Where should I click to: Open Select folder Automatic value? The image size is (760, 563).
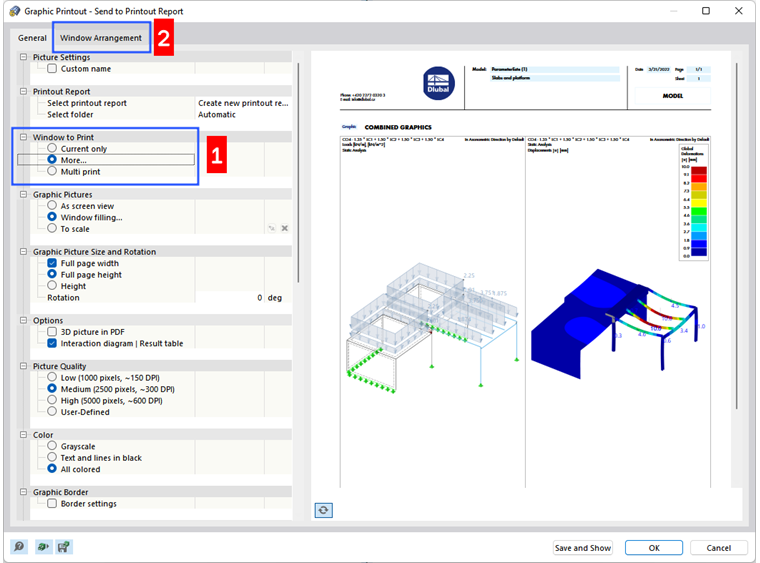pos(243,115)
